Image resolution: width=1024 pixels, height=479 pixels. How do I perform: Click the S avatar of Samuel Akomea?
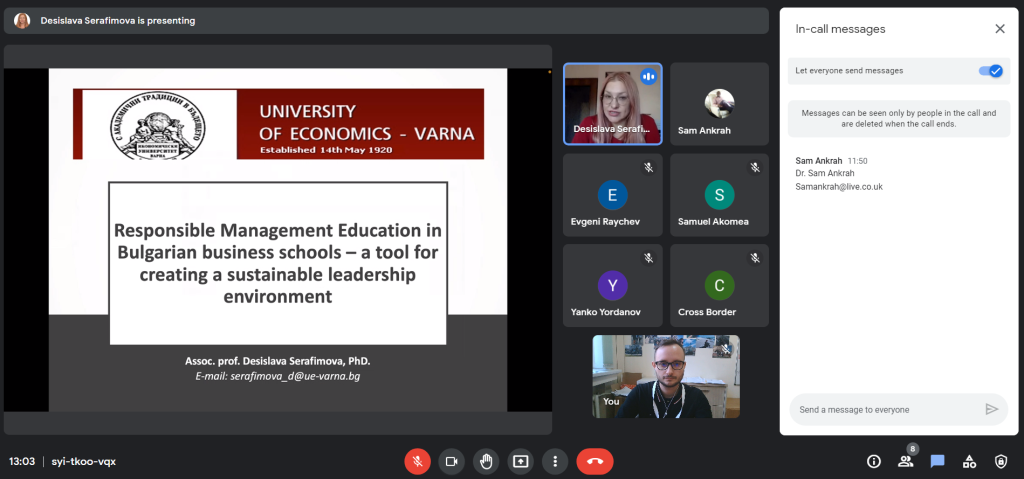719,195
